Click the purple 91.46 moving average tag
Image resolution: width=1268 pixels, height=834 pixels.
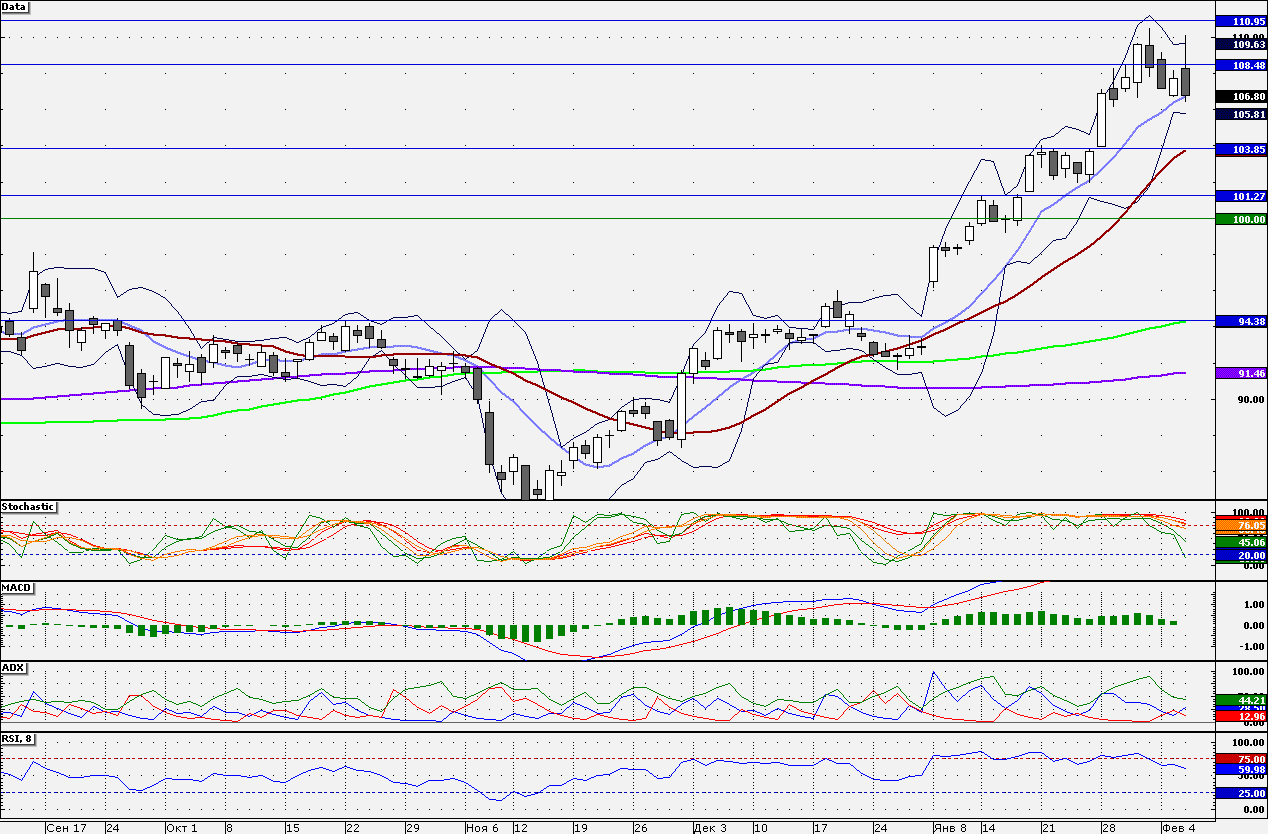(x=1240, y=373)
